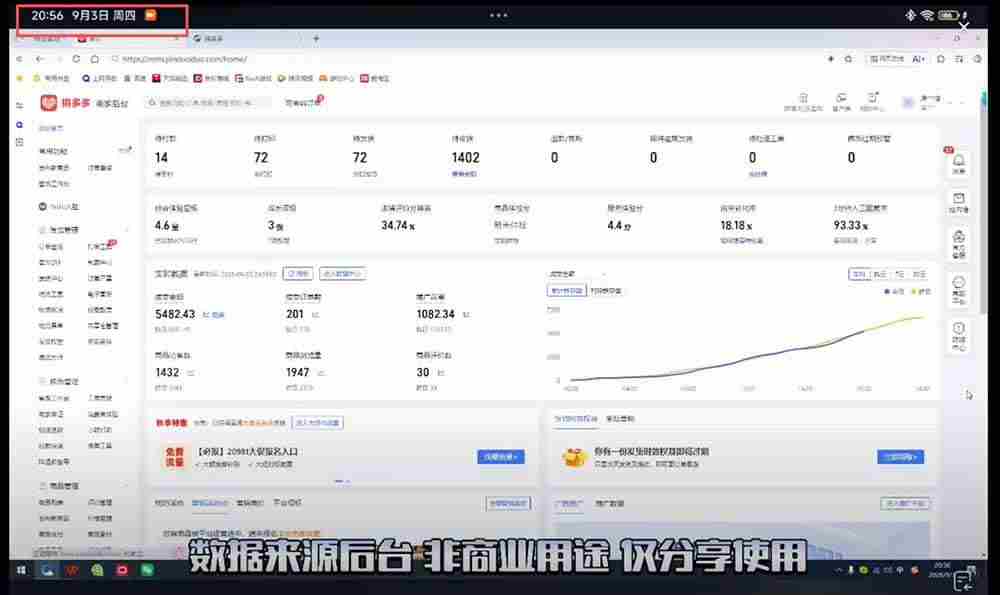The image size is (1000, 595).
Task: Click the blue button beside the gold ingot notice
Action: pos(901,457)
